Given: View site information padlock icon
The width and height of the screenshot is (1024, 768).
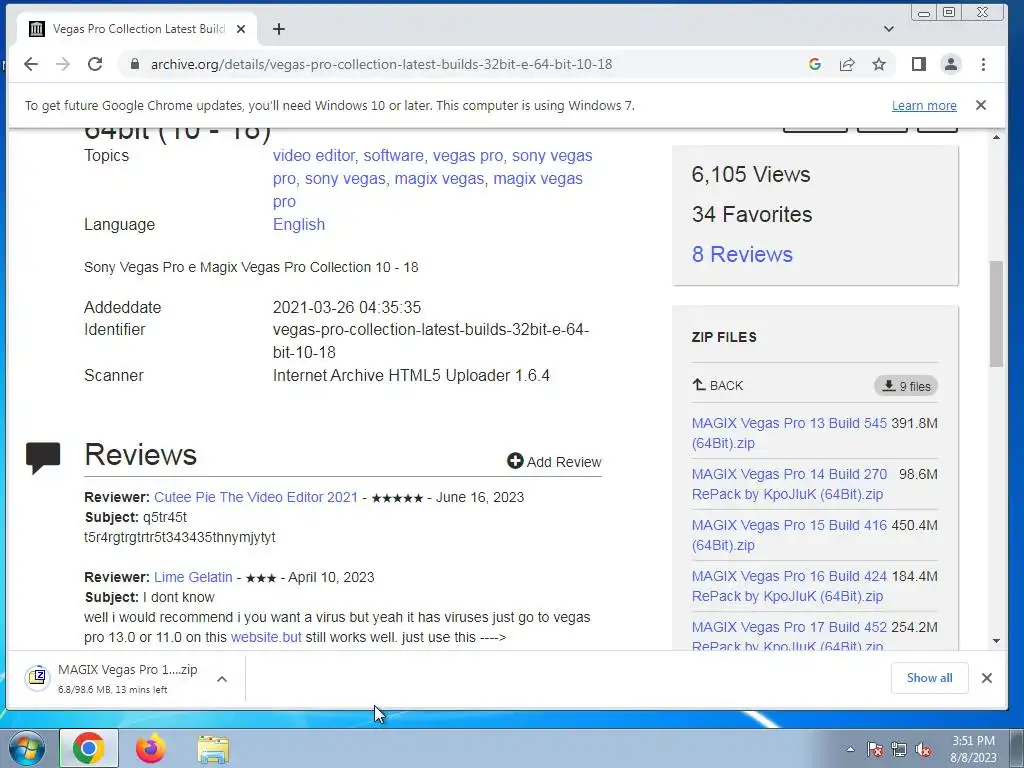Looking at the screenshot, I should pos(135,64).
